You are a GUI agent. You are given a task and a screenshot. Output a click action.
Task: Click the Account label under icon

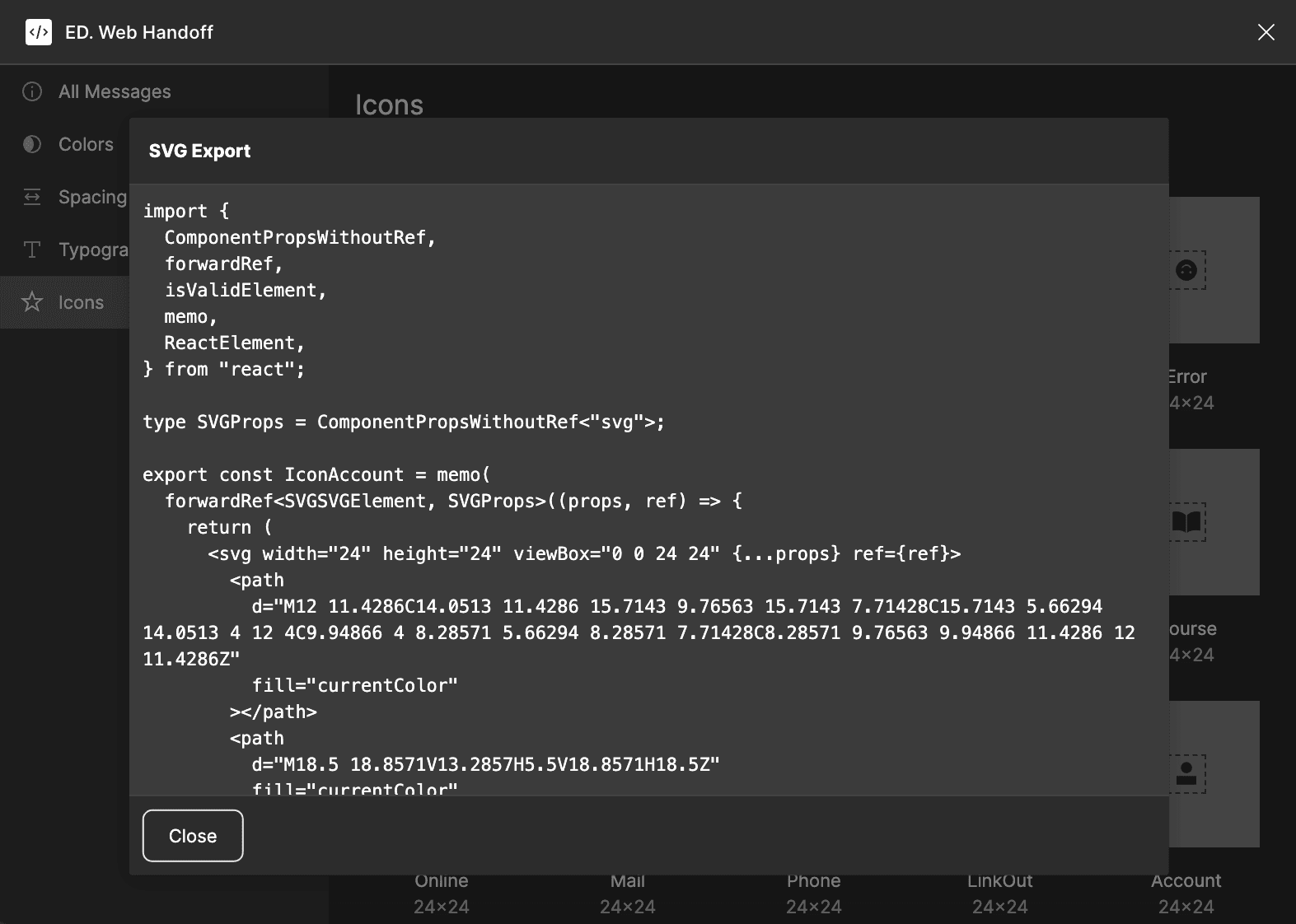tap(1186, 881)
